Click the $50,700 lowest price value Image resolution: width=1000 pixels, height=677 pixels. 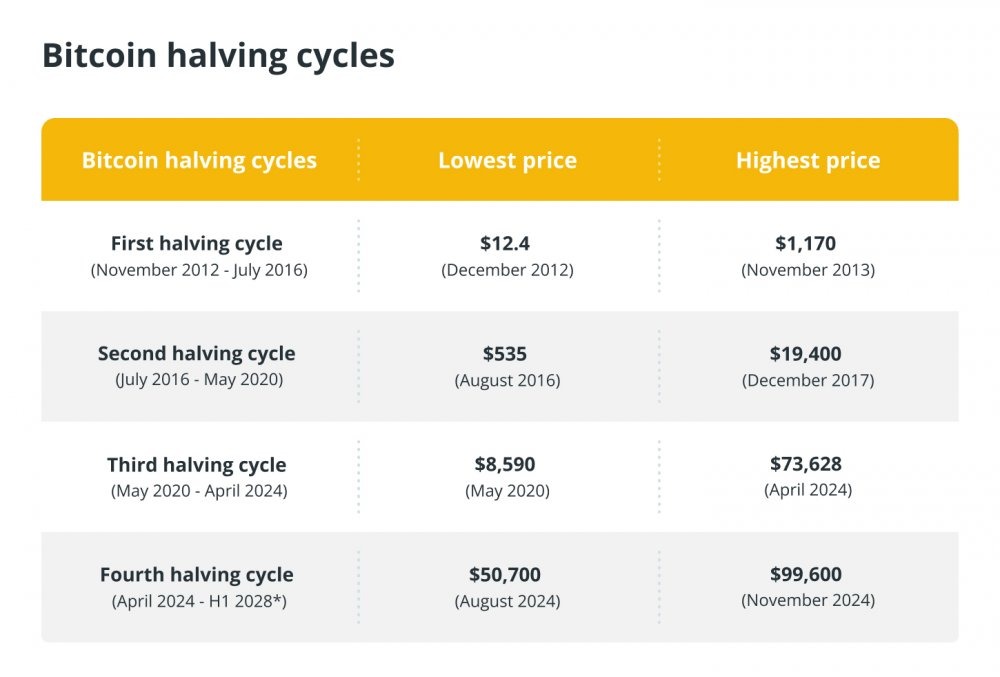pyautogui.click(x=505, y=575)
